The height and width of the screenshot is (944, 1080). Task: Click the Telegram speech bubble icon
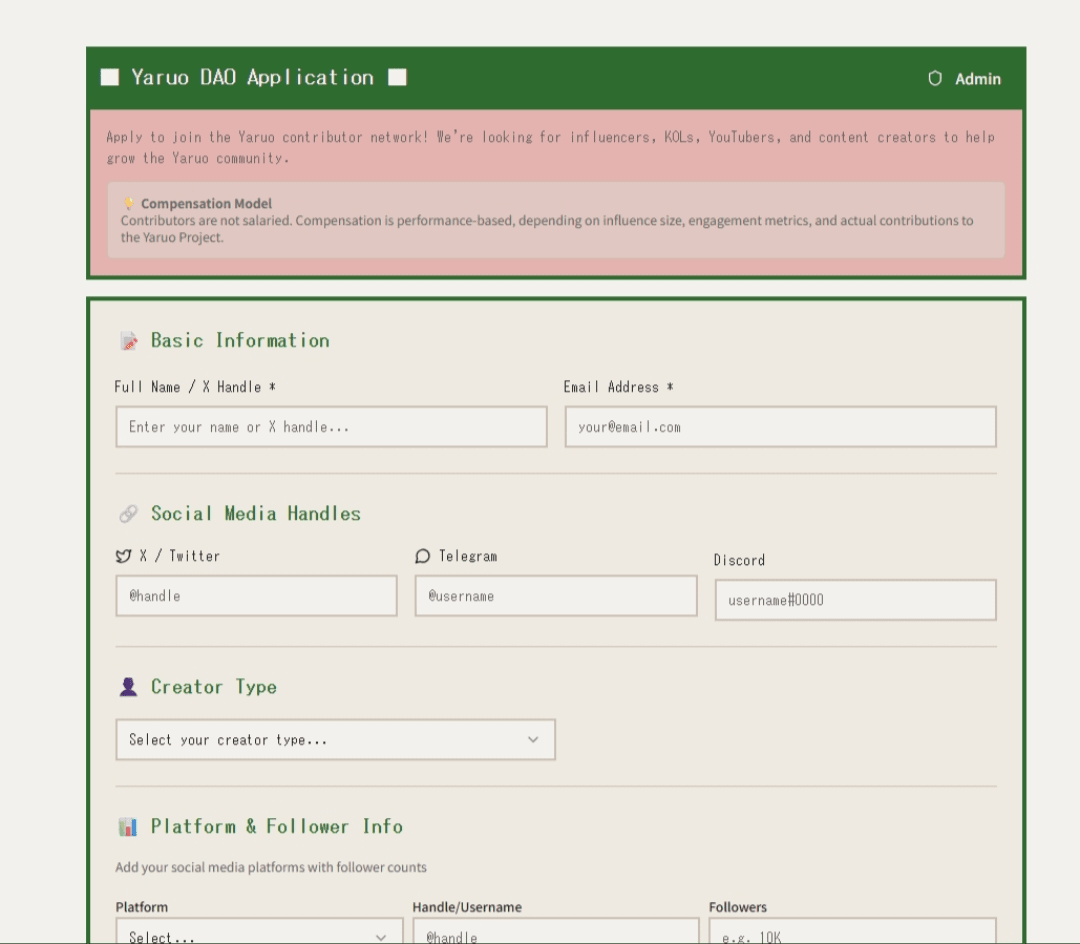click(x=423, y=556)
